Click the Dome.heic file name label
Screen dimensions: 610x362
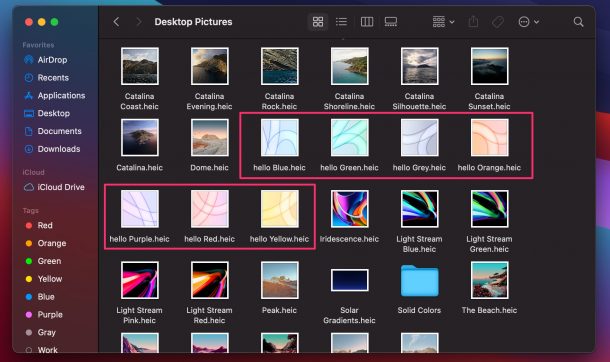click(209, 168)
